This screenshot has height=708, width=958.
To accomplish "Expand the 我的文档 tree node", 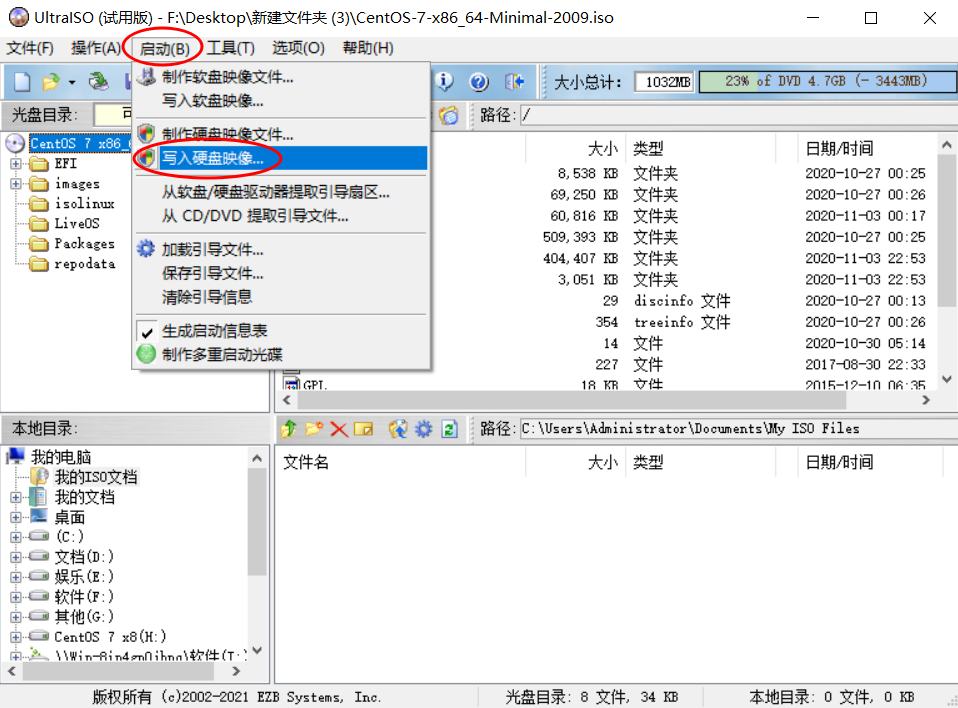I will pyautogui.click(x=16, y=497).
